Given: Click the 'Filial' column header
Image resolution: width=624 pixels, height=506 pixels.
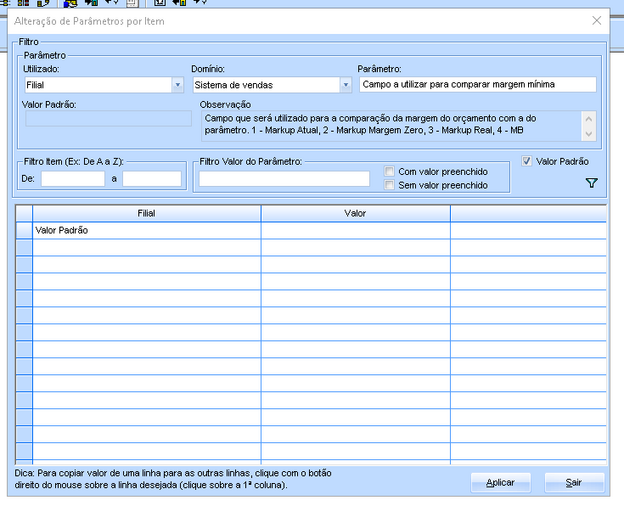Looking at the screenshot, I should pyautogui.click(x=146, y=213).
